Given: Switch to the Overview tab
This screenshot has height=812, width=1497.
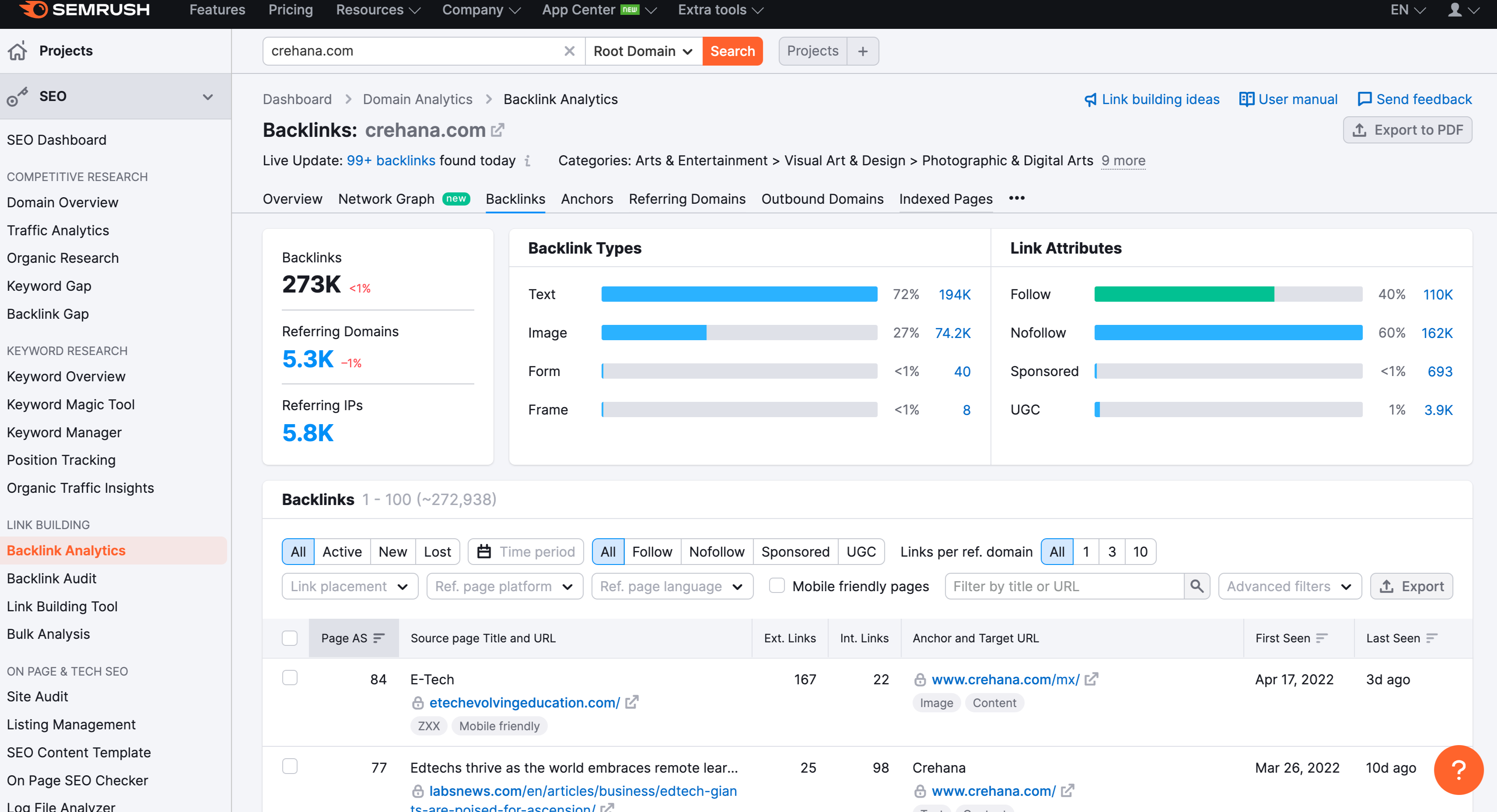Looking at the screenshot, I should click(x=292, y=199).
